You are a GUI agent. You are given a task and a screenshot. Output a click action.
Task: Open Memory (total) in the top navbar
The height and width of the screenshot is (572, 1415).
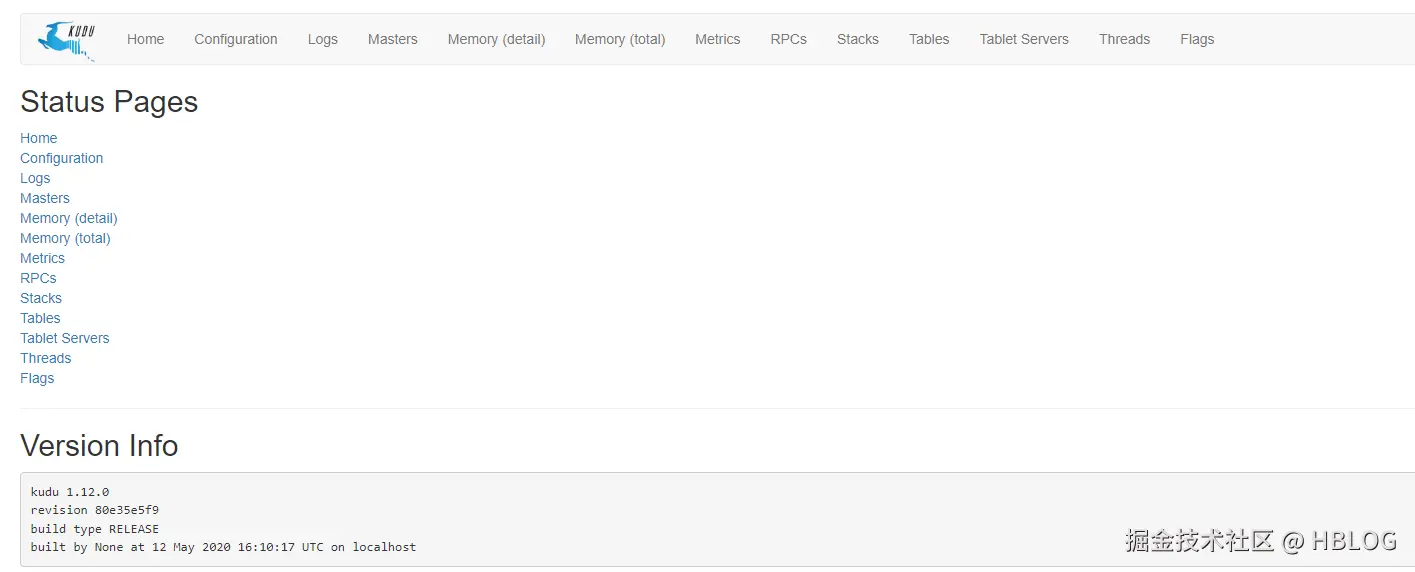(620, 39)
